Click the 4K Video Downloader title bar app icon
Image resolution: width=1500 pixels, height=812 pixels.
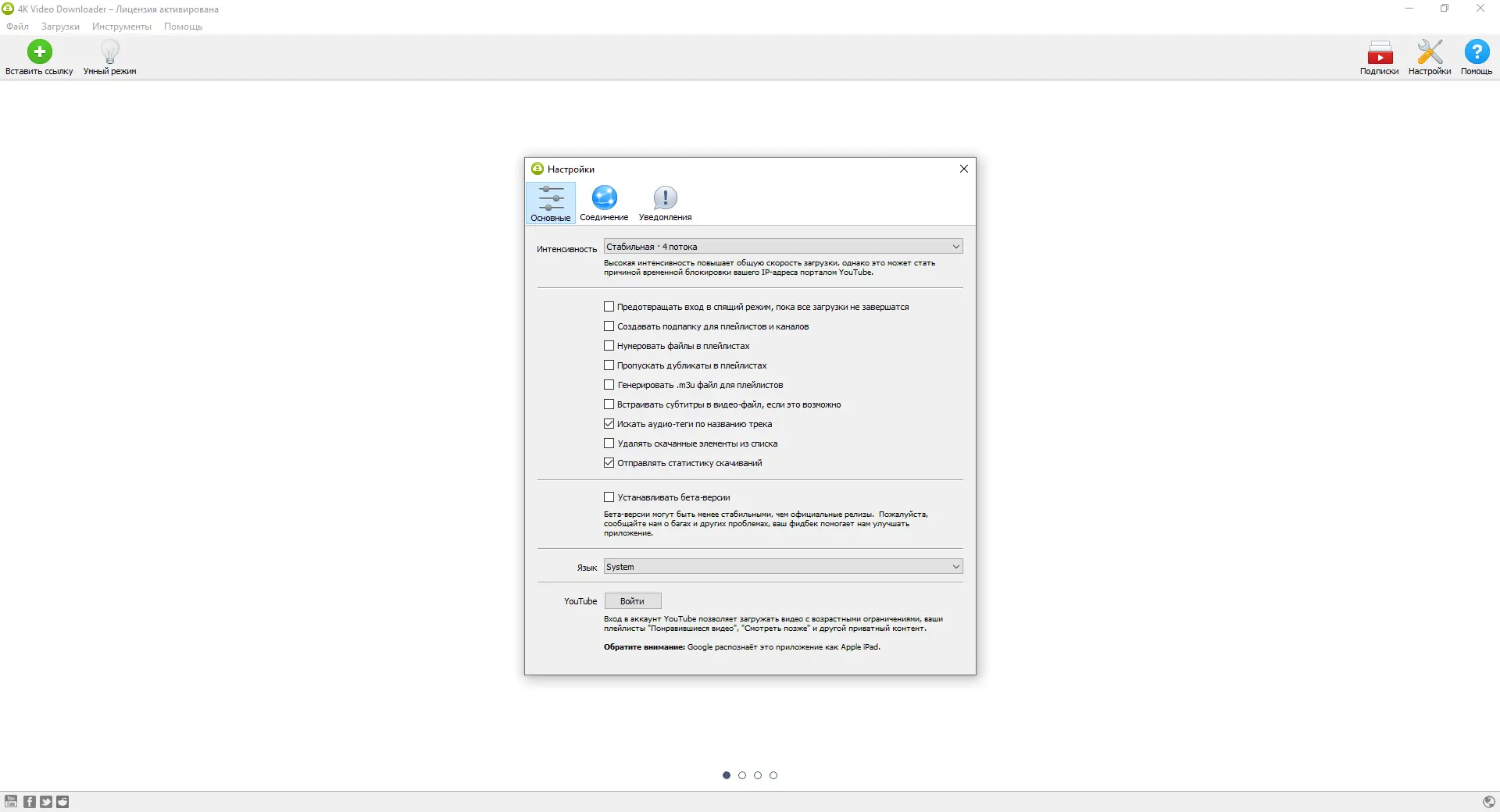(9, 9)
